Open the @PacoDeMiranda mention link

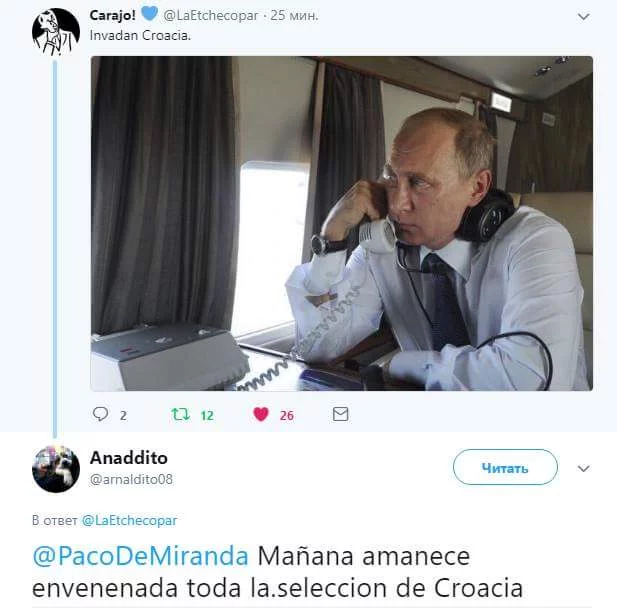click(x=140, y=556)
